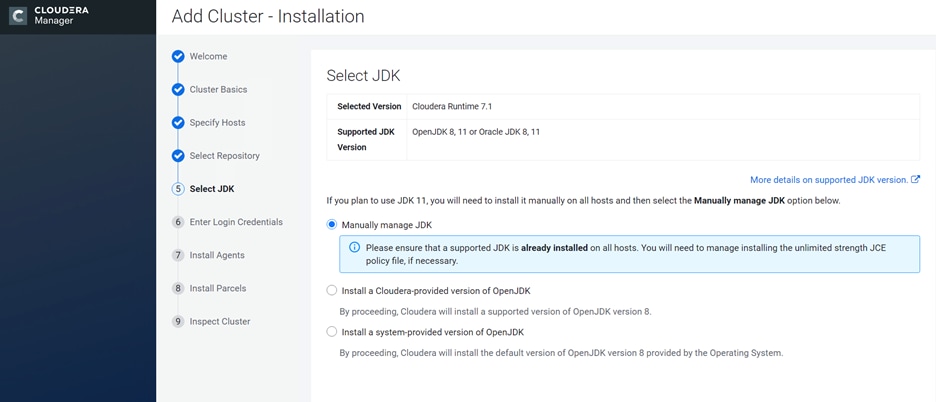Select Manually manage JDK option
Image resolution: width=936 pixels, height=402 pixels.
pyautogui.click(x=332, y=225)
